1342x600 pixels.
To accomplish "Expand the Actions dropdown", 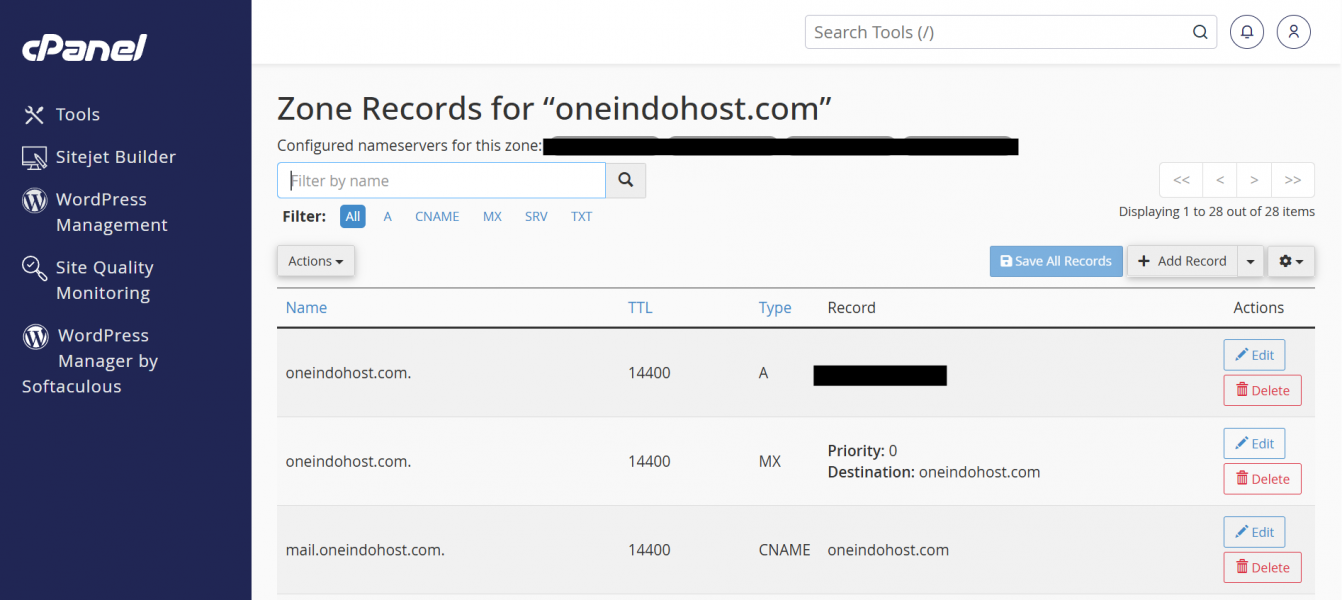I will click(316, 261).
